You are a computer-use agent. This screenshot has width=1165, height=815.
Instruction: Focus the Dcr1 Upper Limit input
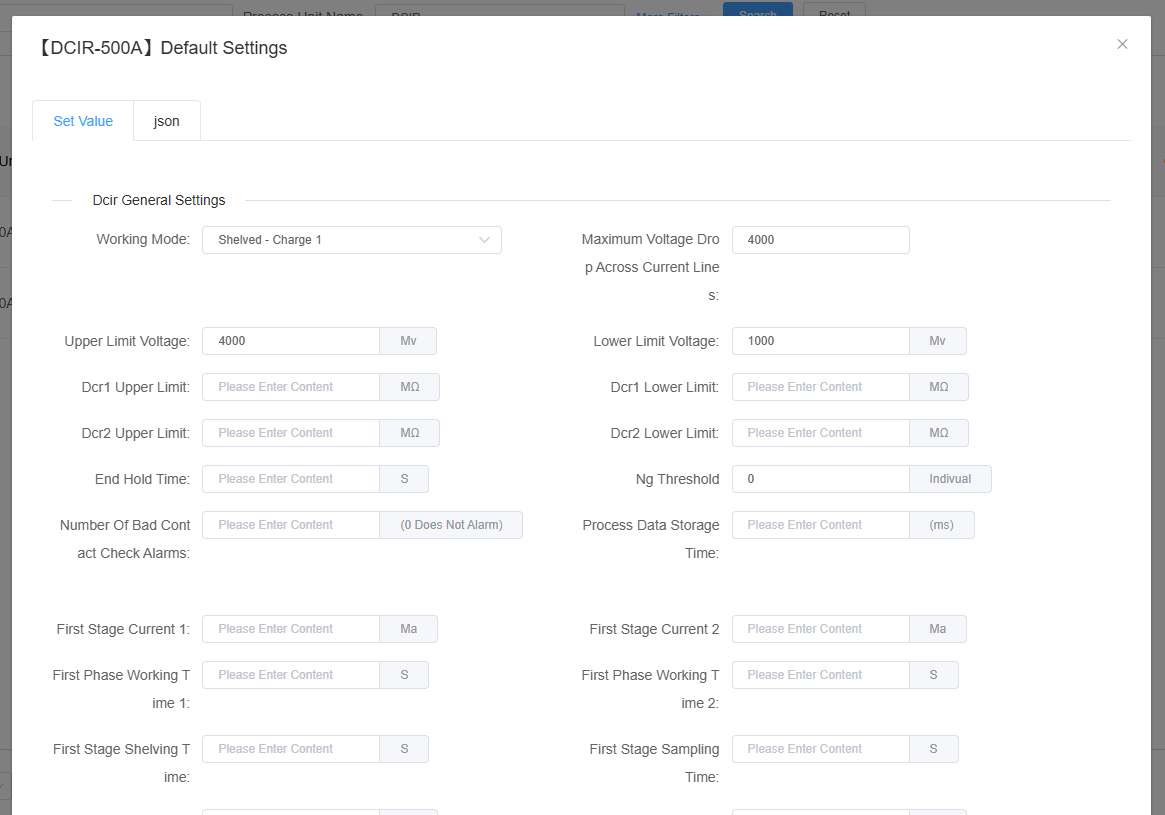click(291, 387)
